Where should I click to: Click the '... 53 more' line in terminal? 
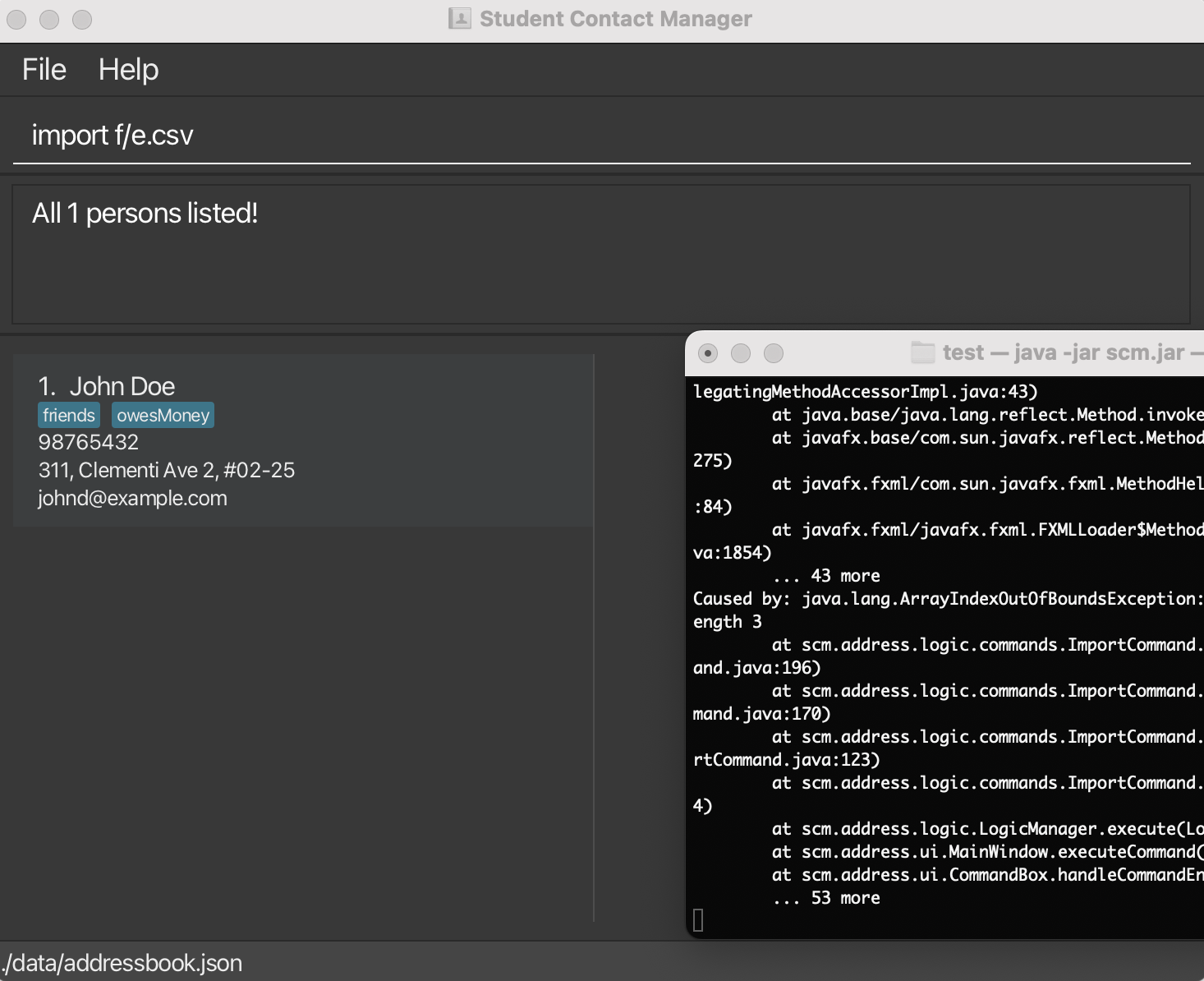point(826,898)
